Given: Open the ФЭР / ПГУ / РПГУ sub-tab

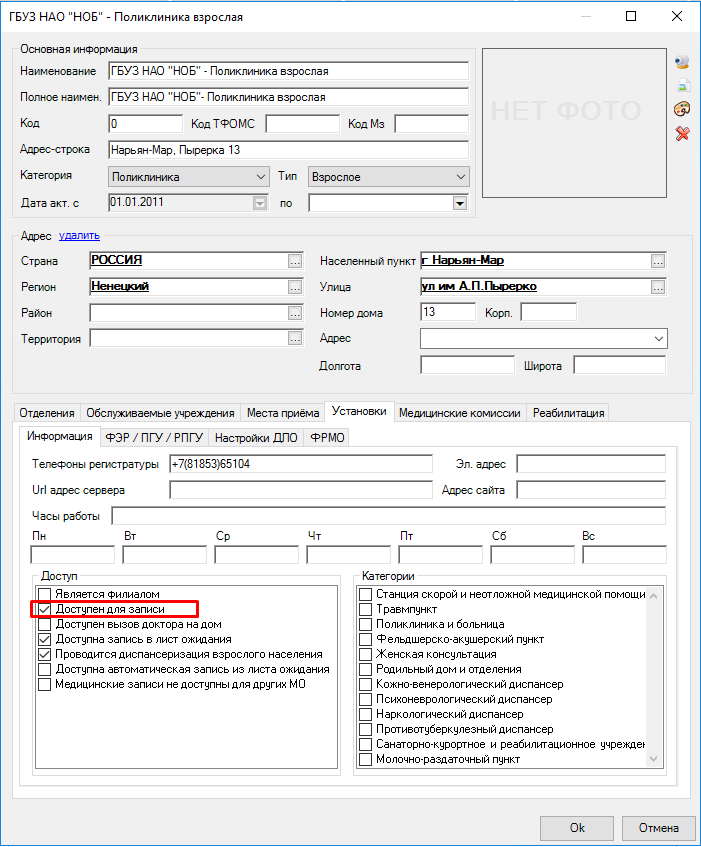Looking at the screenshot, I should [x=154, y=438].
